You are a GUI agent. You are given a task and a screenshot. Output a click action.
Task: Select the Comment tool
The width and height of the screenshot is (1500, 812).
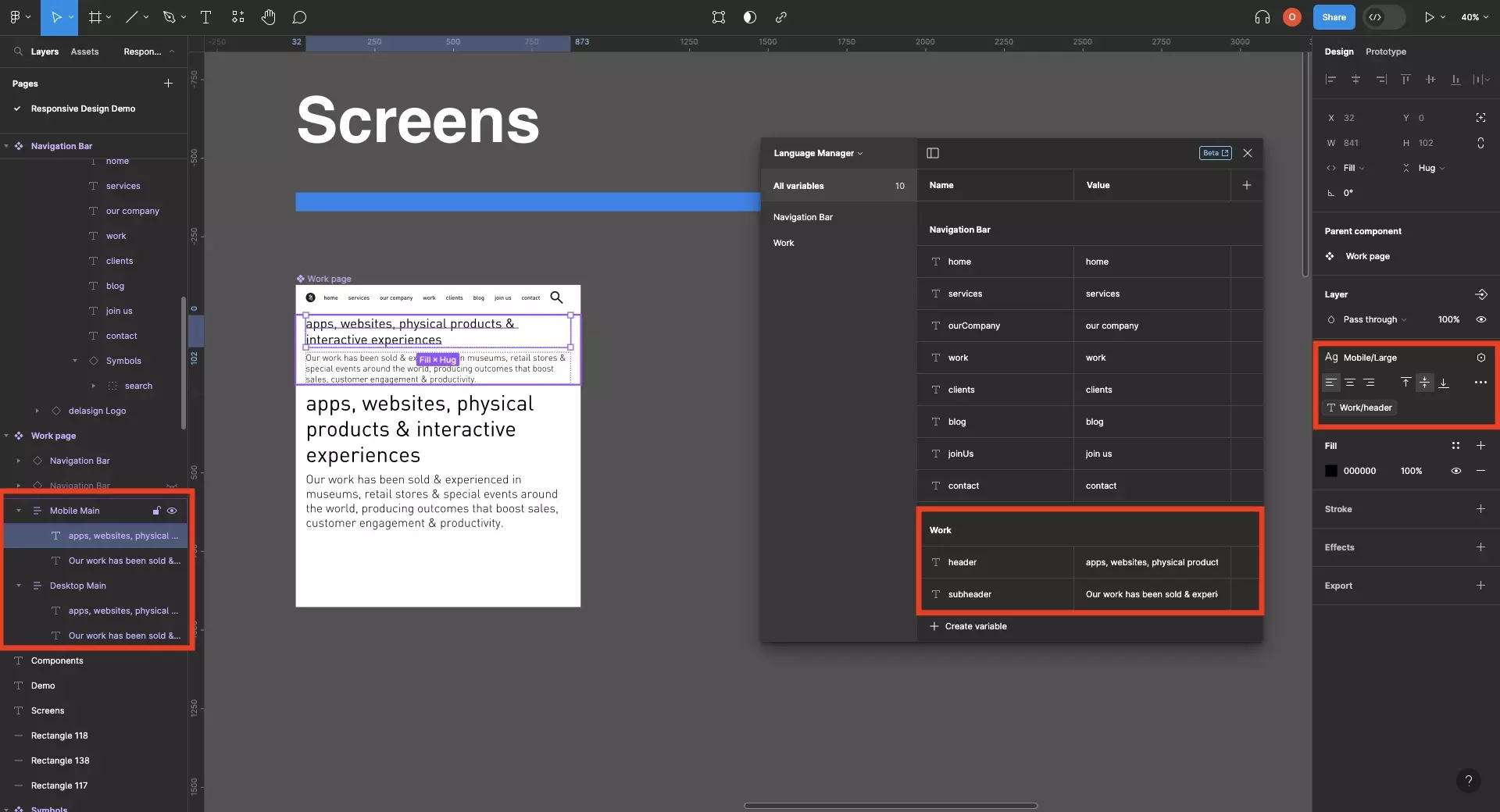coord(299,17)
